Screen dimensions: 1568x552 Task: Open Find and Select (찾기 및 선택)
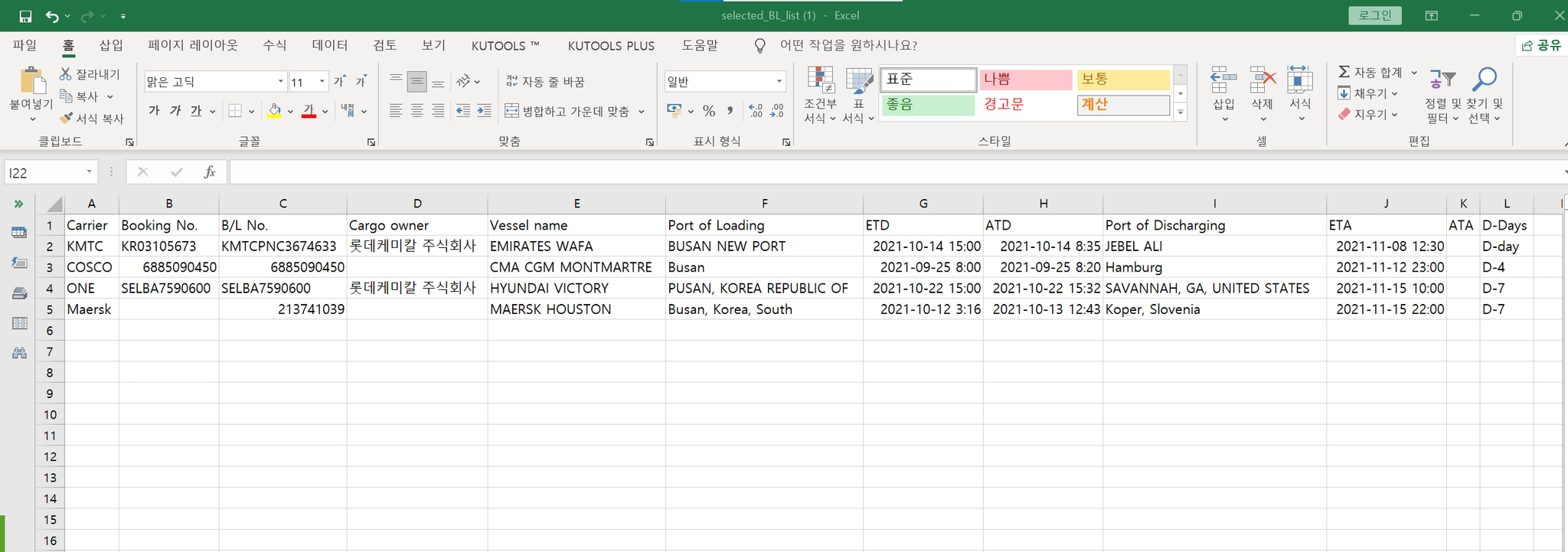(1485, 95)
